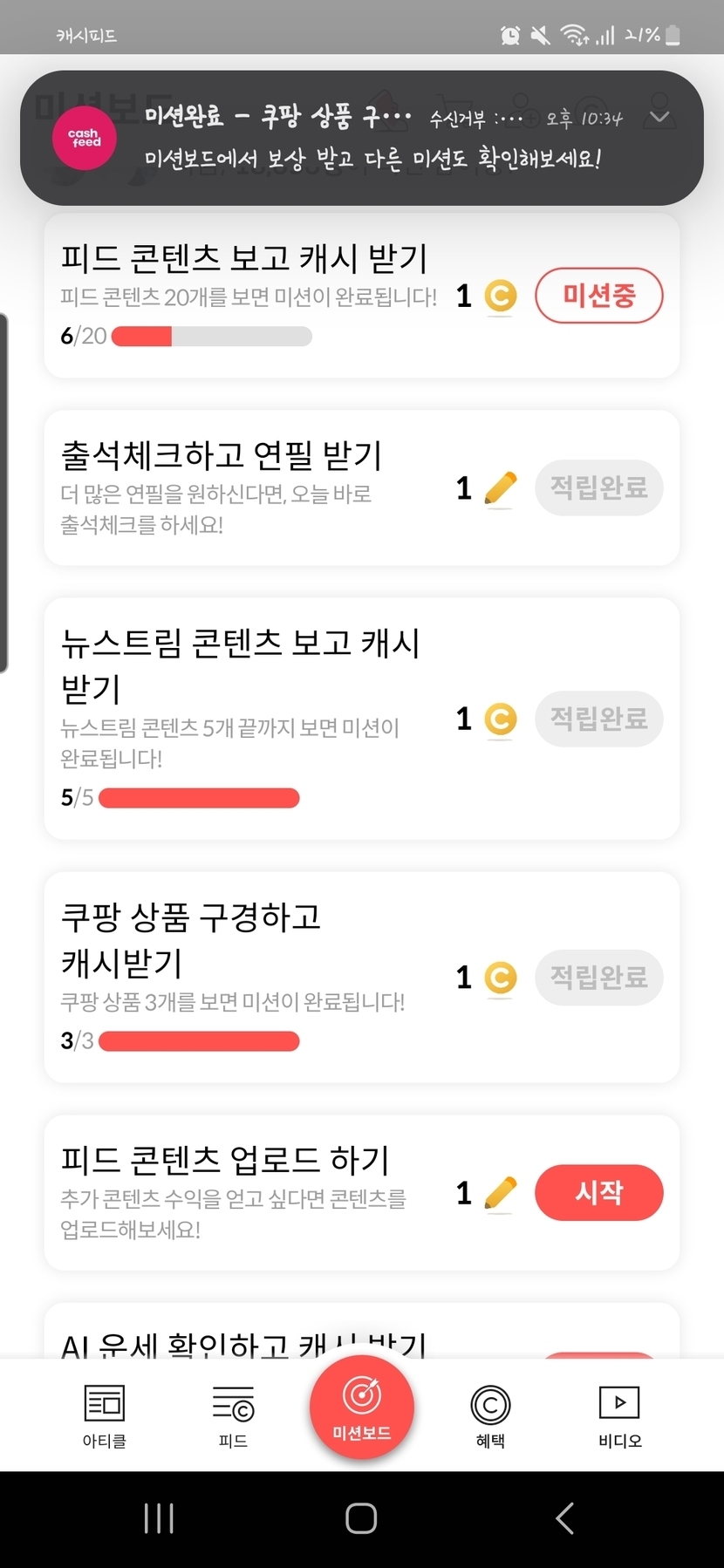Open recent apps with the navigation button

coord(159,1518)
